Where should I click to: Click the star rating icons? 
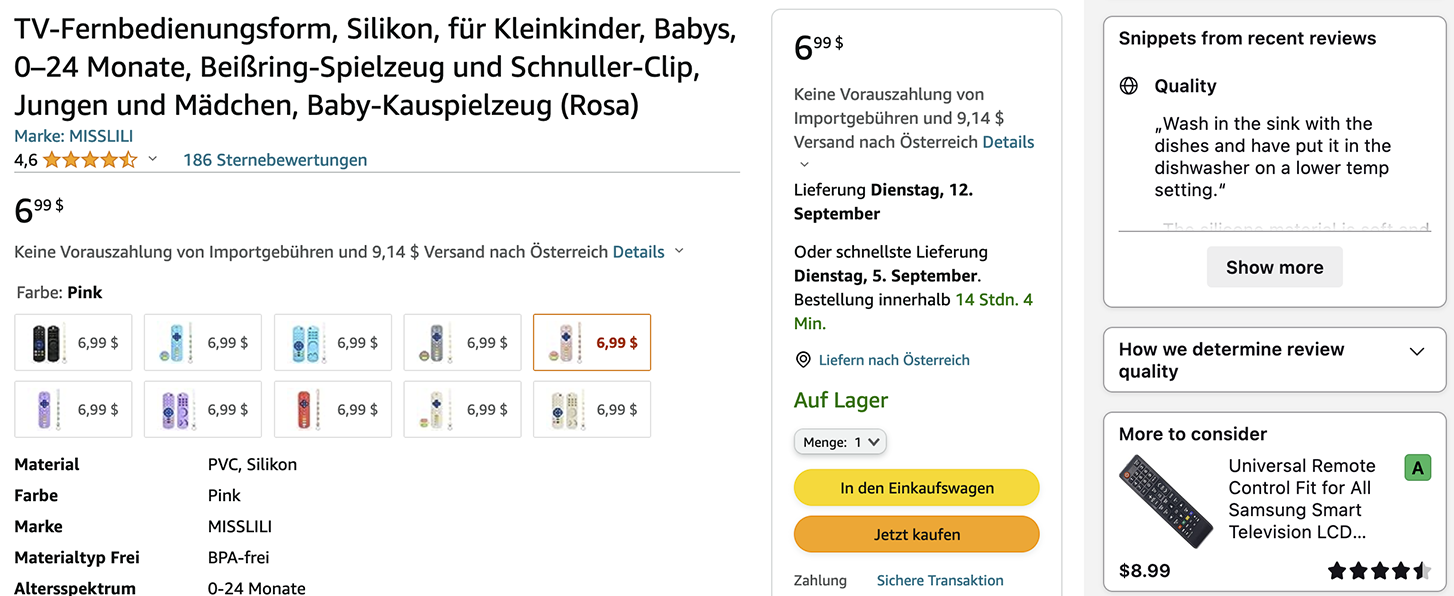click(x=90, y=160)
